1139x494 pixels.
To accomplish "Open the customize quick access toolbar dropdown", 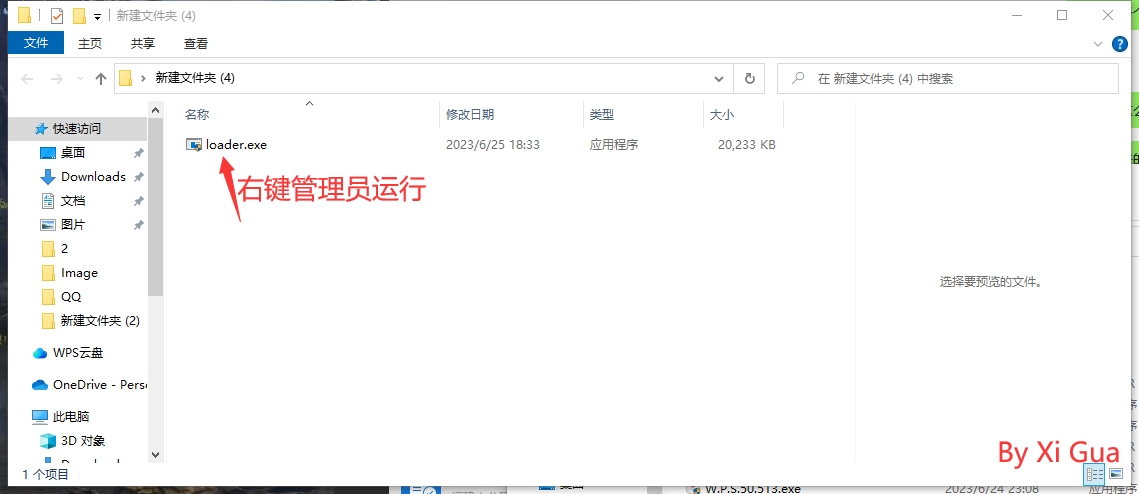I will click(97, 16).
